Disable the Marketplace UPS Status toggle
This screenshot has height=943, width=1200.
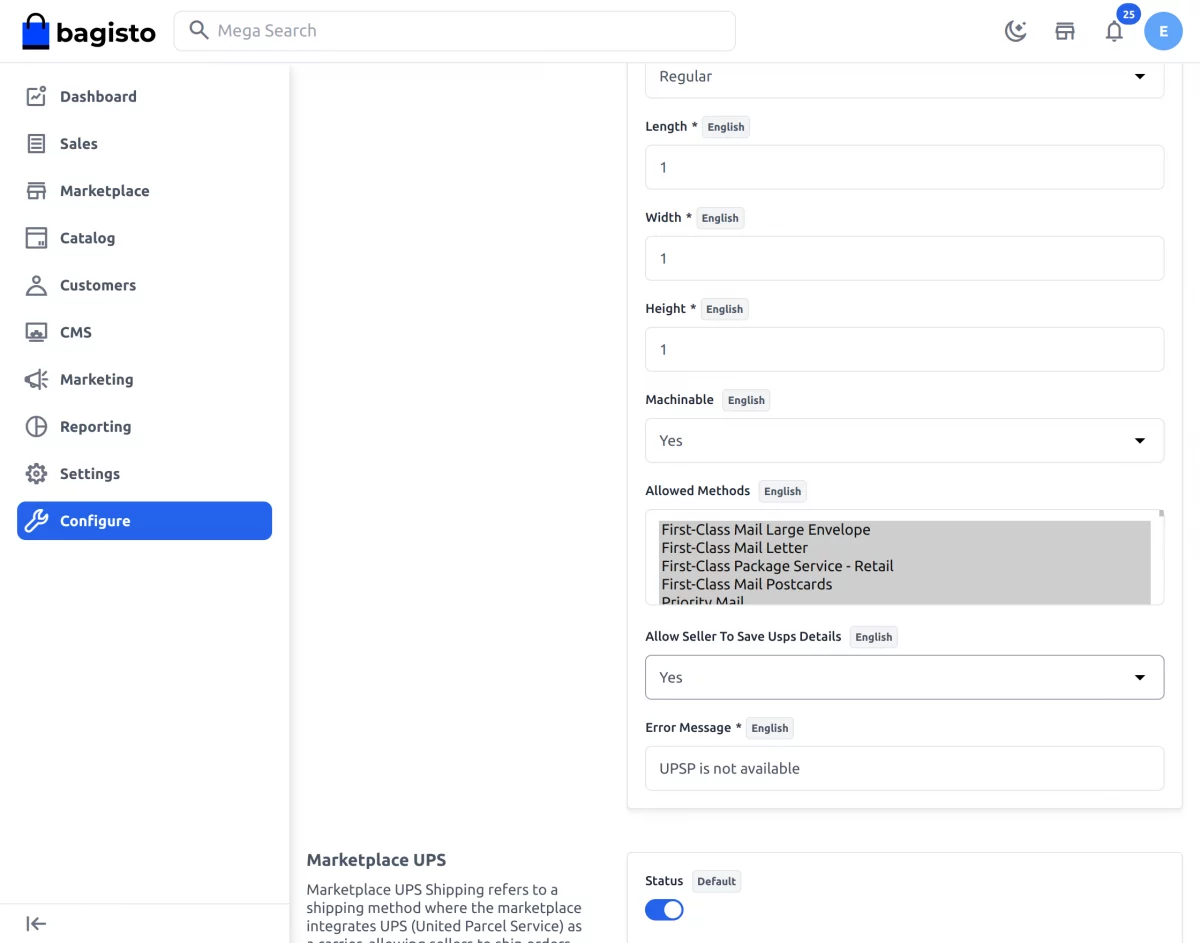click(664, 909)
